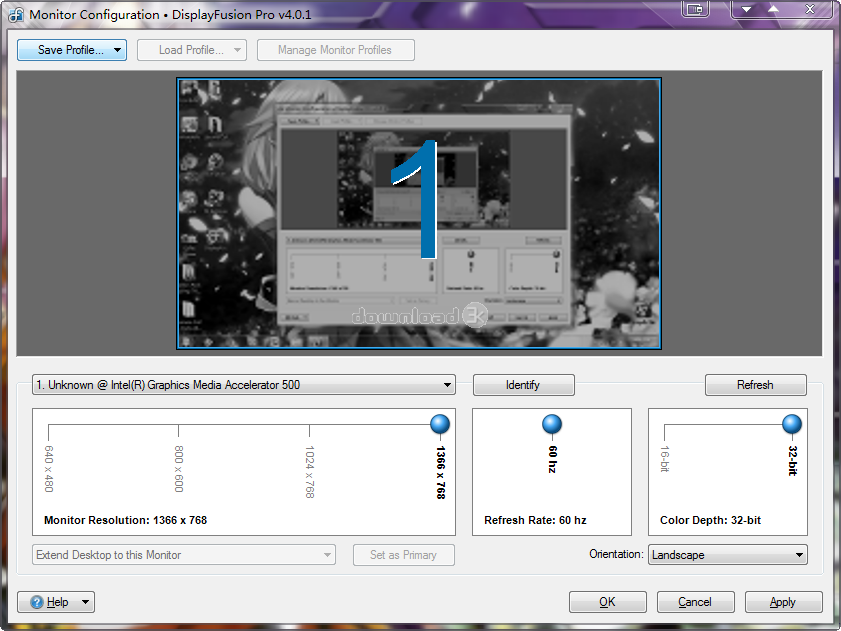
Task: Click the Identify button
Action: (523, 385)
